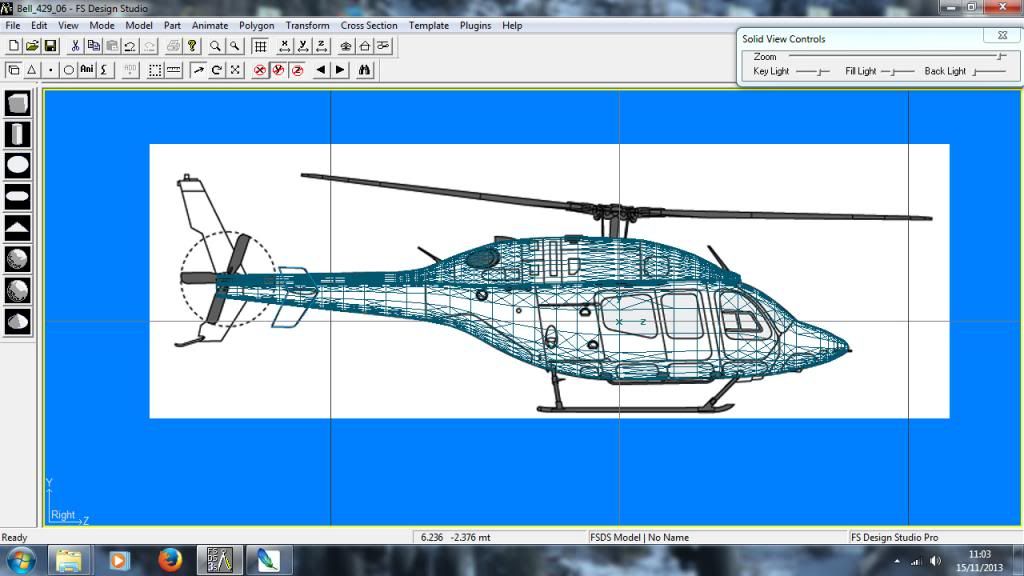Open the Ani animation tool
Viewport: 1024px width, 576px height.
click(86, 69)
